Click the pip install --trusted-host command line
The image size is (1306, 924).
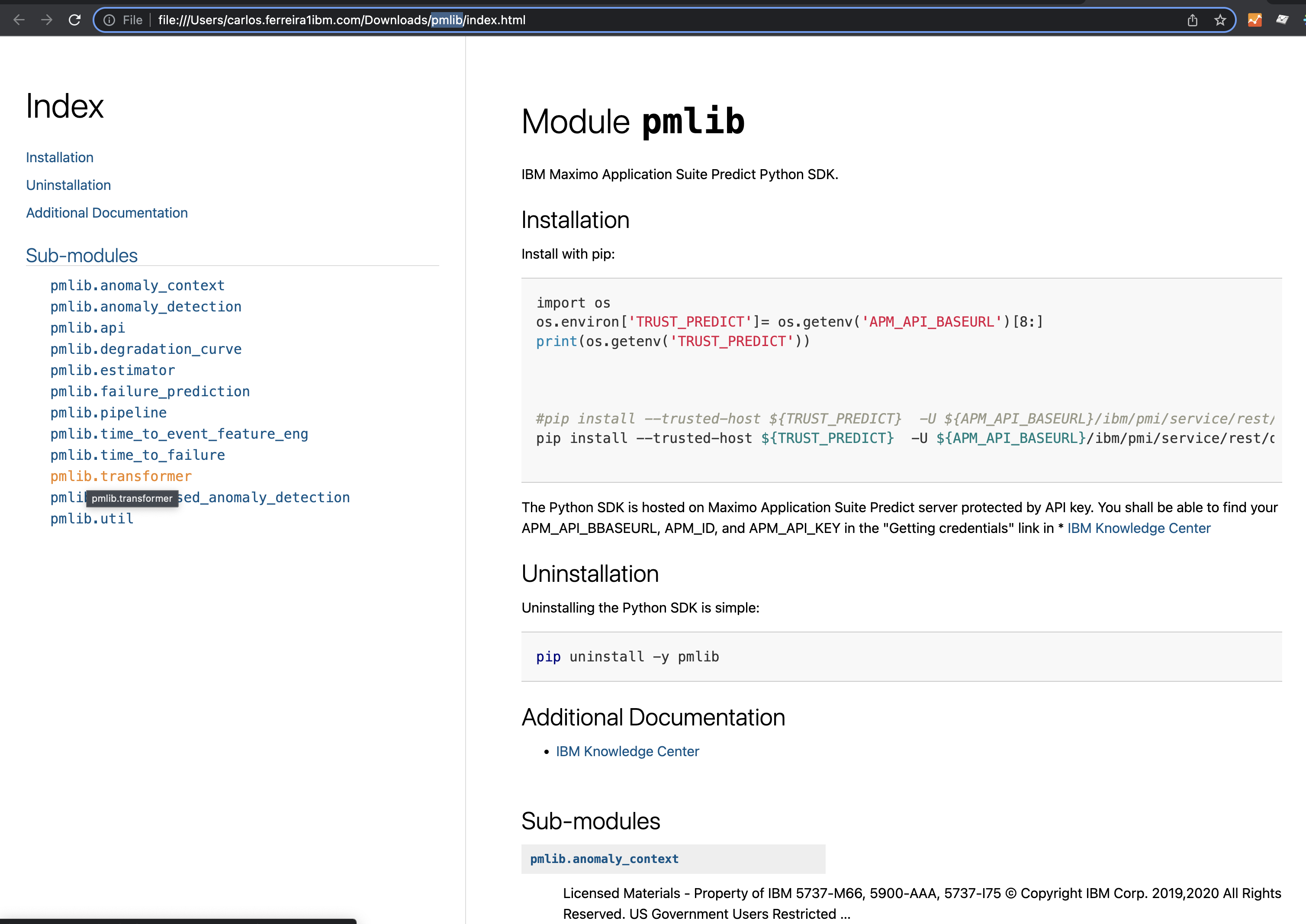(x=905, y=438)
